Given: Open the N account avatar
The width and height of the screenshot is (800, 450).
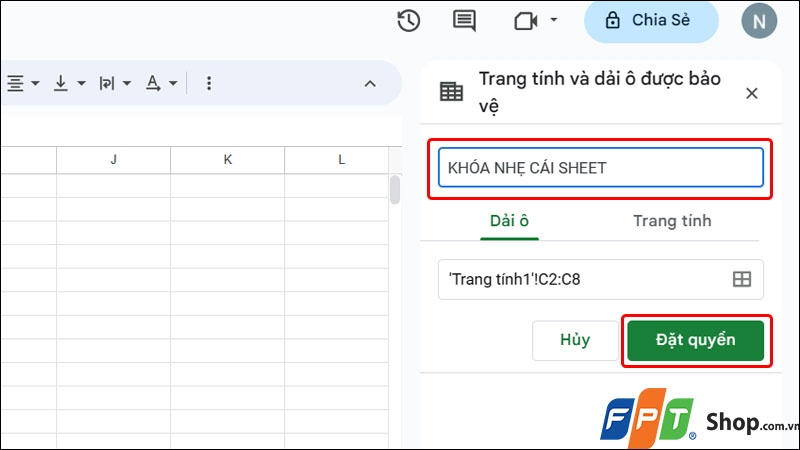Looking at the screenshot, I should (759, 21).
